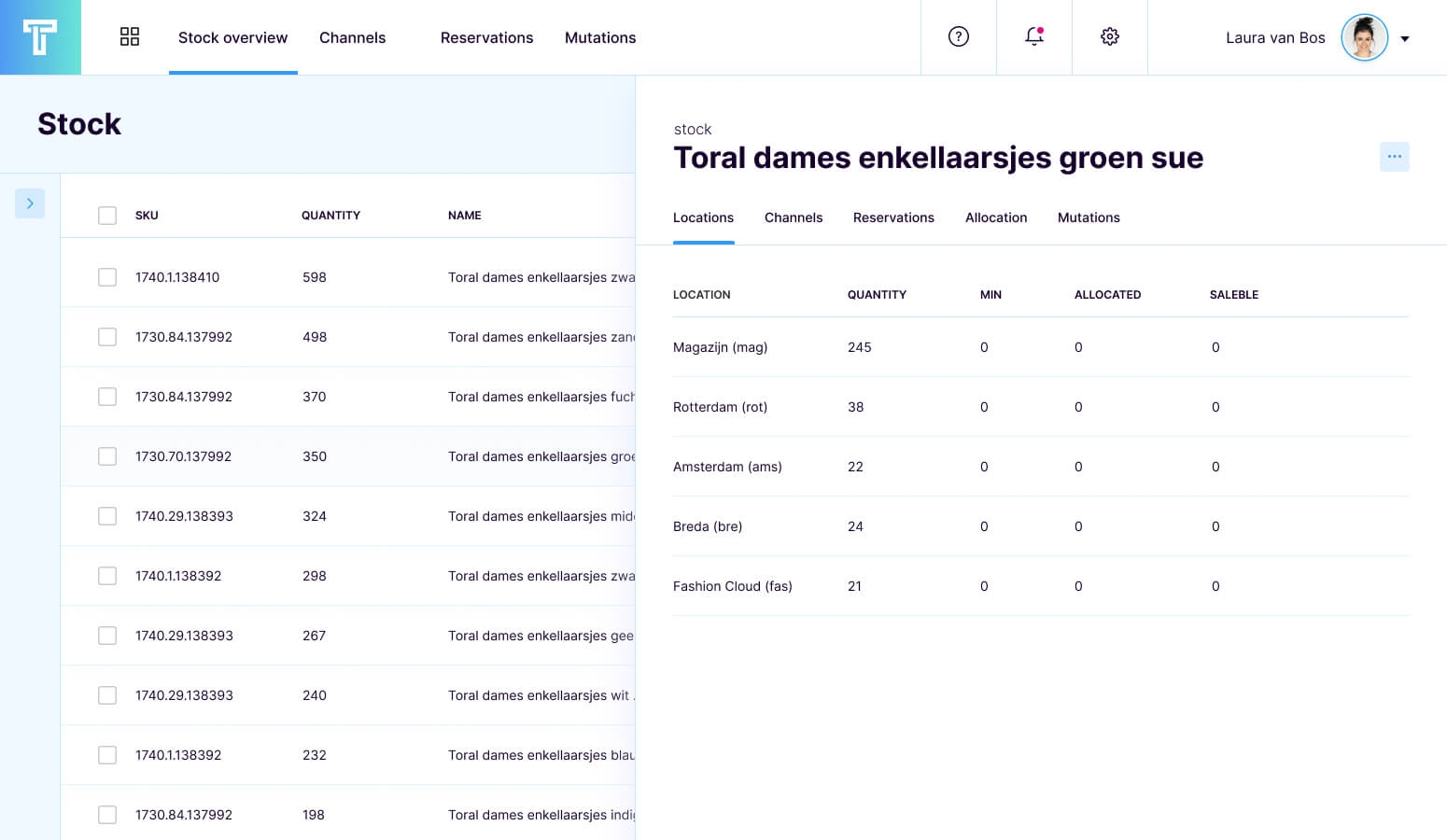Click SKU 1740.1.138410 text
The image size is (1447, 840).
tap(177, 277)
